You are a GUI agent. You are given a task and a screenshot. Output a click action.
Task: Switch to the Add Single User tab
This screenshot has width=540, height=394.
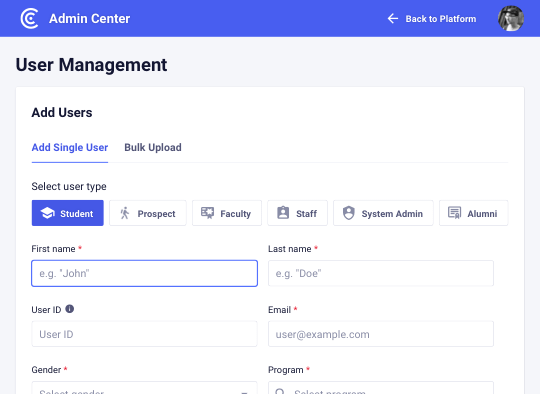[x=70, y=147]
